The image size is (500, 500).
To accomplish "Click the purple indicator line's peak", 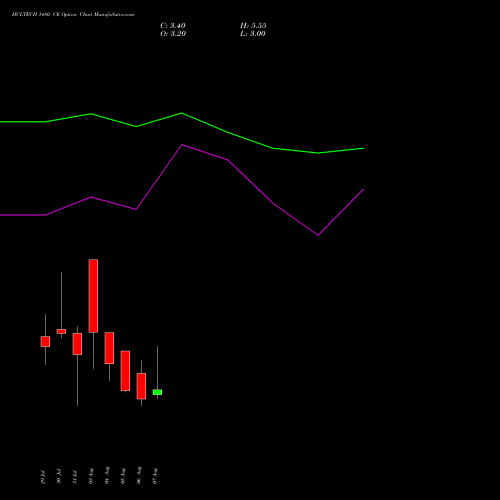I will pos(182,145).
